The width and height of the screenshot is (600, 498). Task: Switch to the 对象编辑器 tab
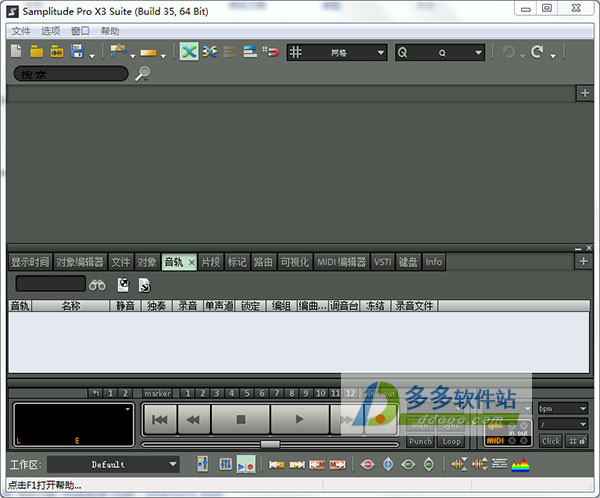(x=80, y=262)
